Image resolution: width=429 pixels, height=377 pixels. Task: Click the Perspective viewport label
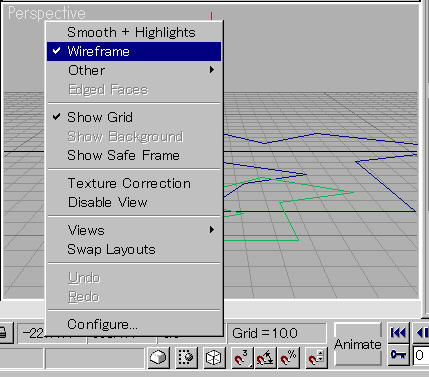click(47, 14)
